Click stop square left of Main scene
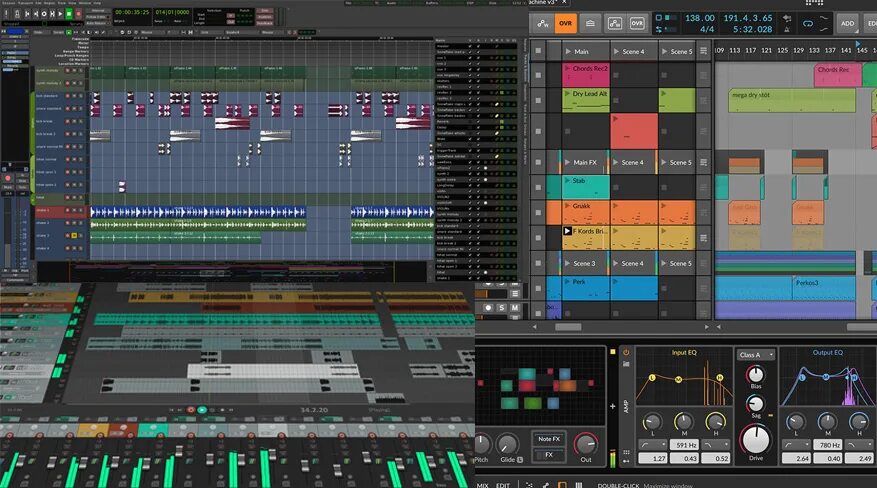 click(538, 51)
